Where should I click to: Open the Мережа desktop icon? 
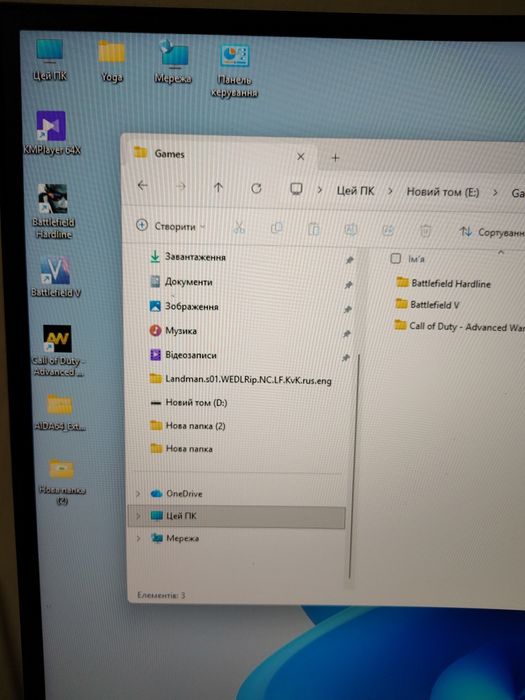173,62
